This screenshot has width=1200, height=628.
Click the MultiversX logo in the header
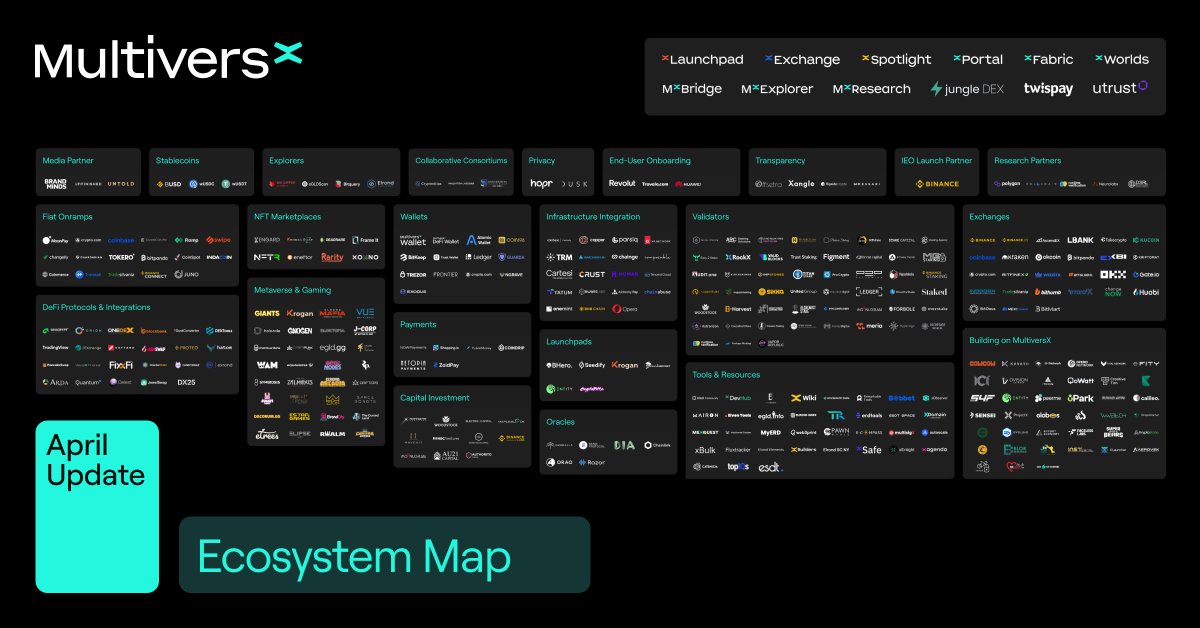click(x=168, y=59)
